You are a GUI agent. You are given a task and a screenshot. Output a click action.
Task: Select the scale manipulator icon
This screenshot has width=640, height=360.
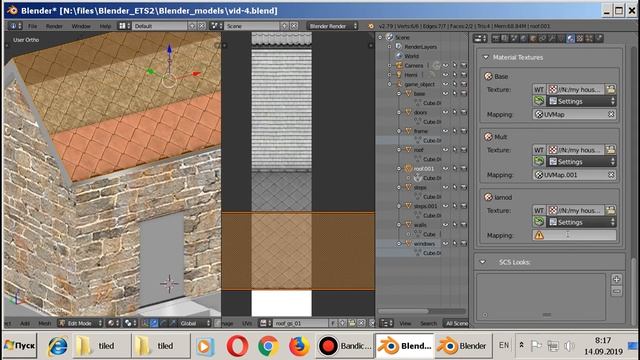pos(173,323)
